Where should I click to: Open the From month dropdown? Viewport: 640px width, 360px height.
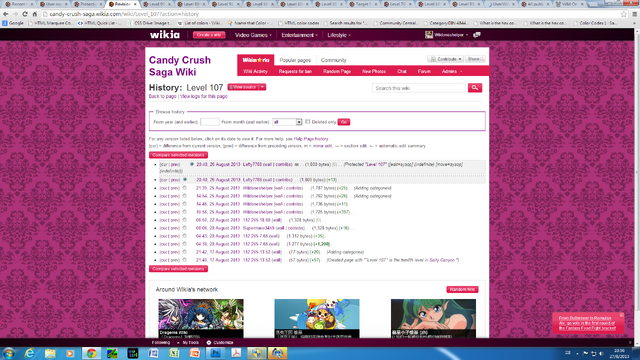tap(287, 122)
